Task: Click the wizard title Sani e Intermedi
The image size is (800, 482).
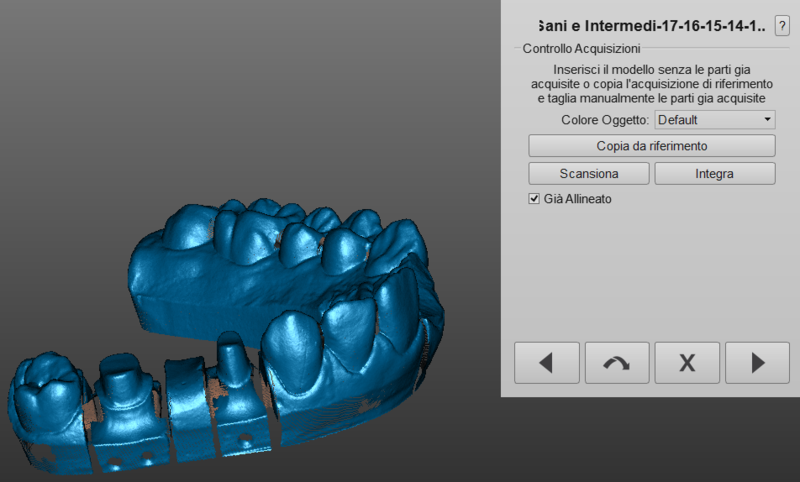Action: [651, 27]
